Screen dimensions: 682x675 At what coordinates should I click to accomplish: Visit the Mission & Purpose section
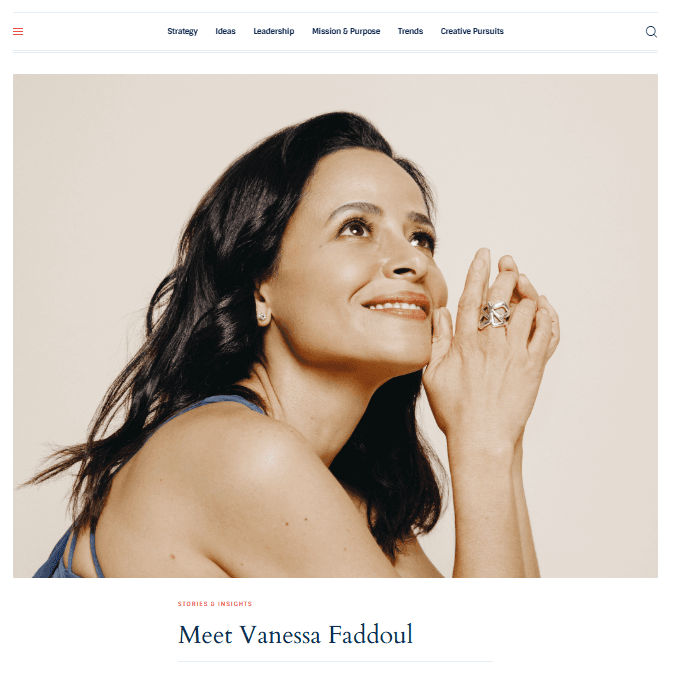pos(346,31)
